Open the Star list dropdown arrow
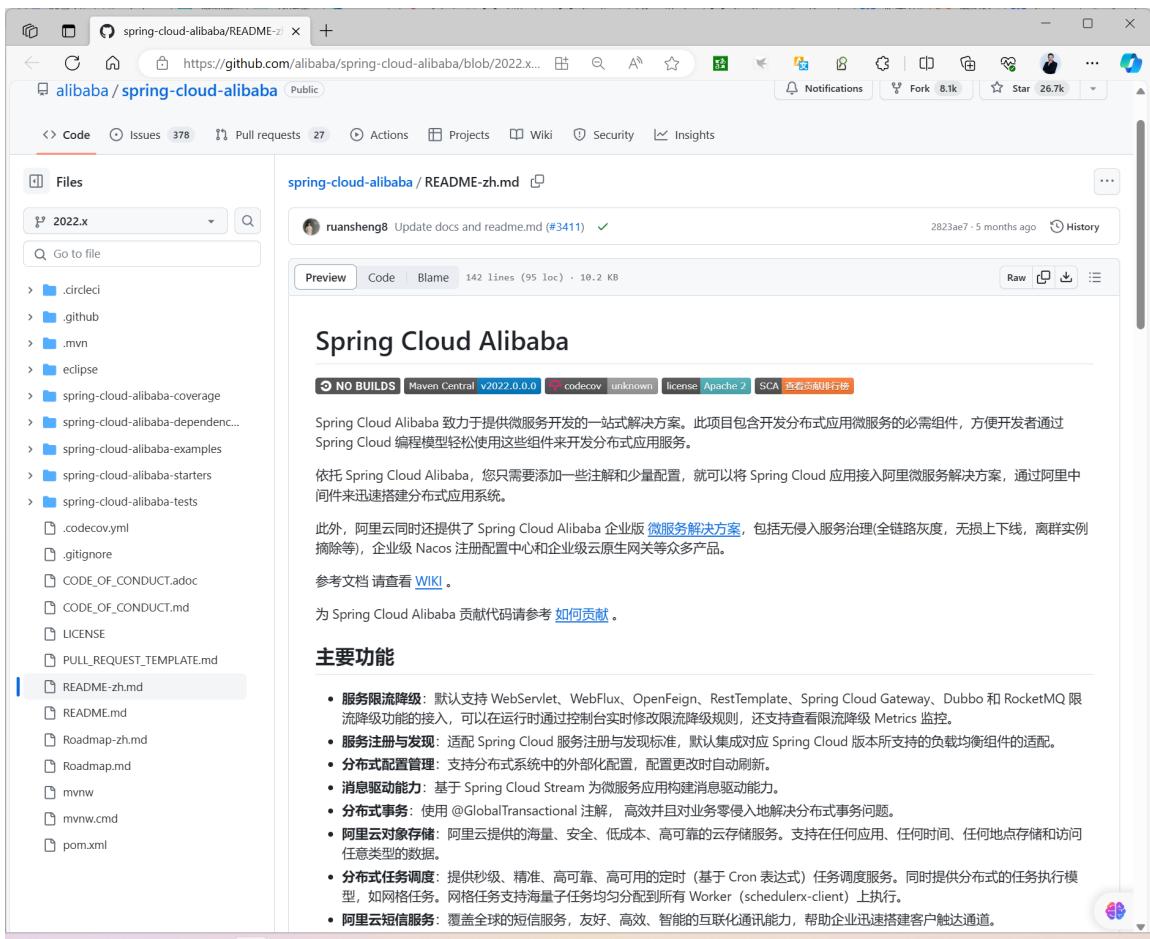Viewport: 1150px width, 939px height. coord(1093,88)
